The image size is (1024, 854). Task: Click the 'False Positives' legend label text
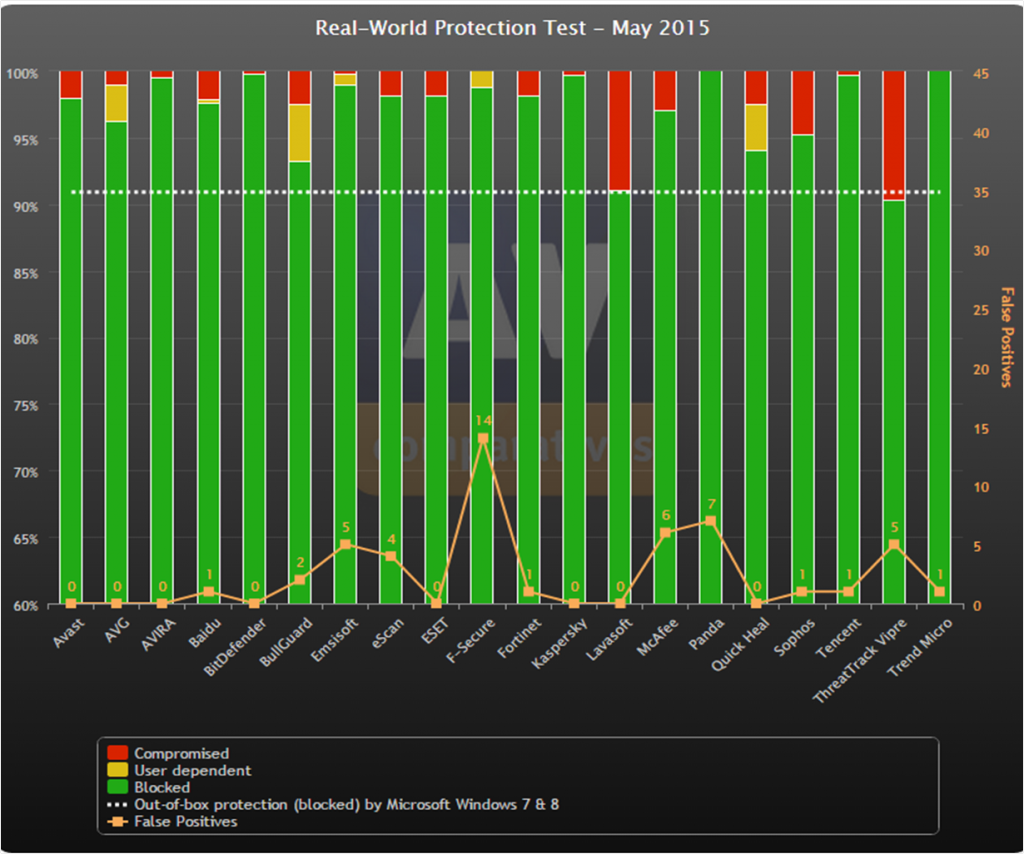pos(185,821)
